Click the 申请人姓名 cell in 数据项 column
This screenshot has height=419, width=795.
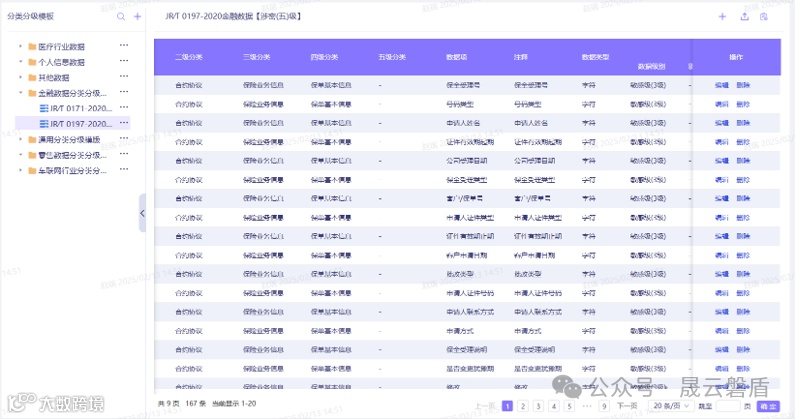[x=463, y=123]
